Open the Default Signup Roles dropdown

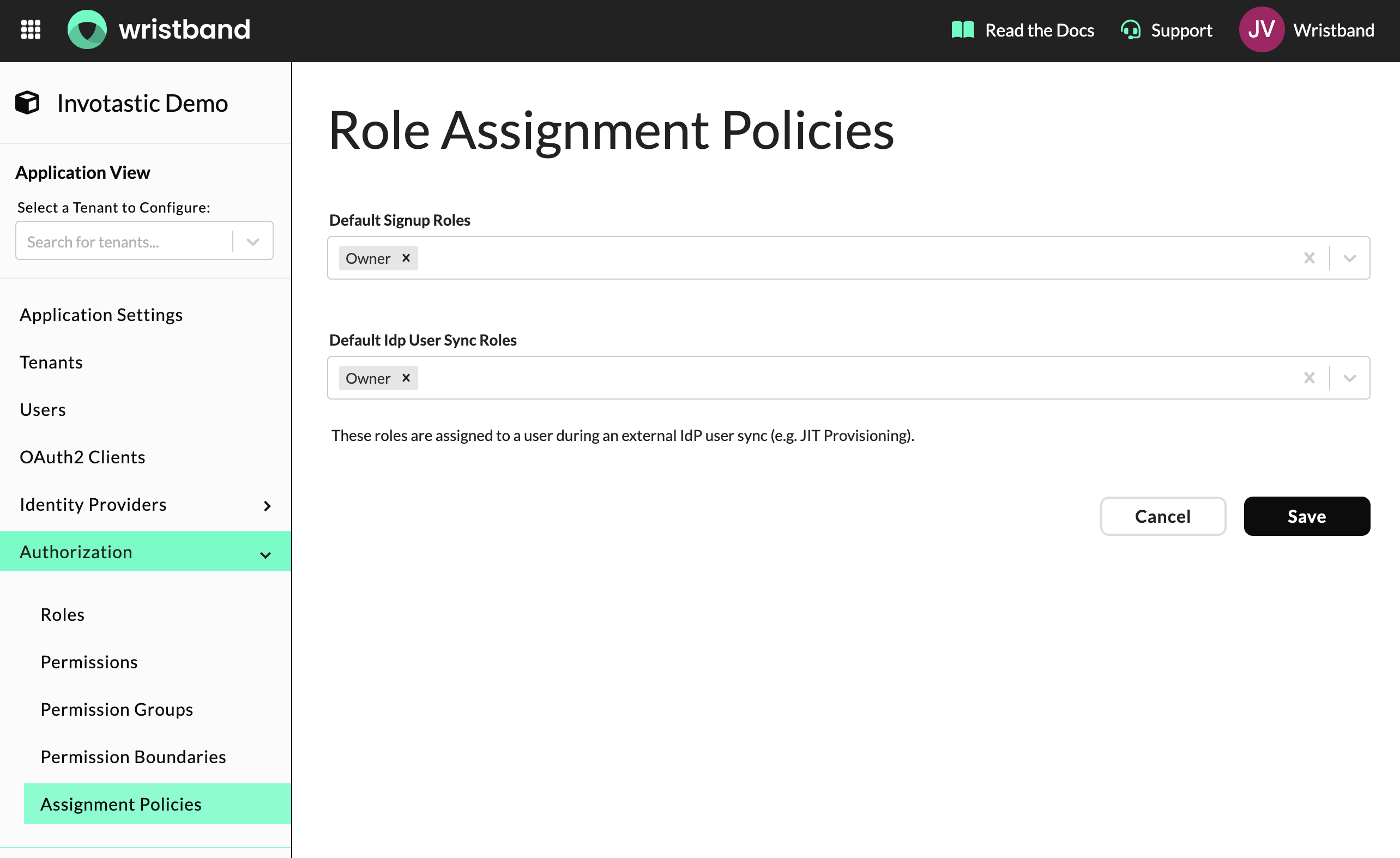pyautogui.click(x=1349, y=258)
